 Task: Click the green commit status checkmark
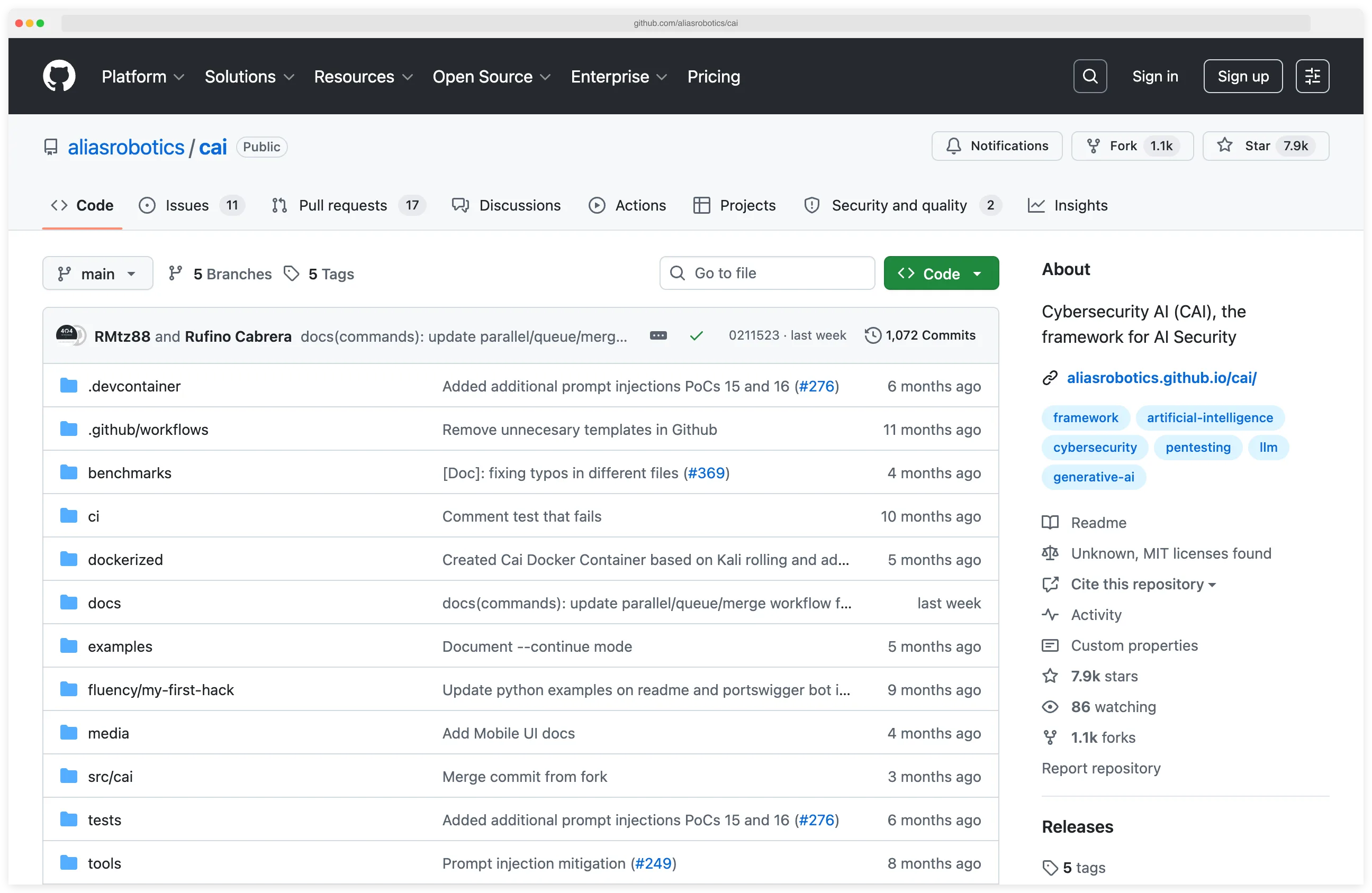[696, 335]
